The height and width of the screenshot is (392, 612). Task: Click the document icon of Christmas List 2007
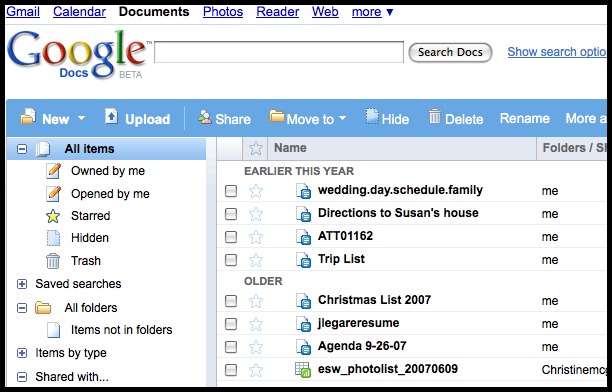(x=303, y=301)
